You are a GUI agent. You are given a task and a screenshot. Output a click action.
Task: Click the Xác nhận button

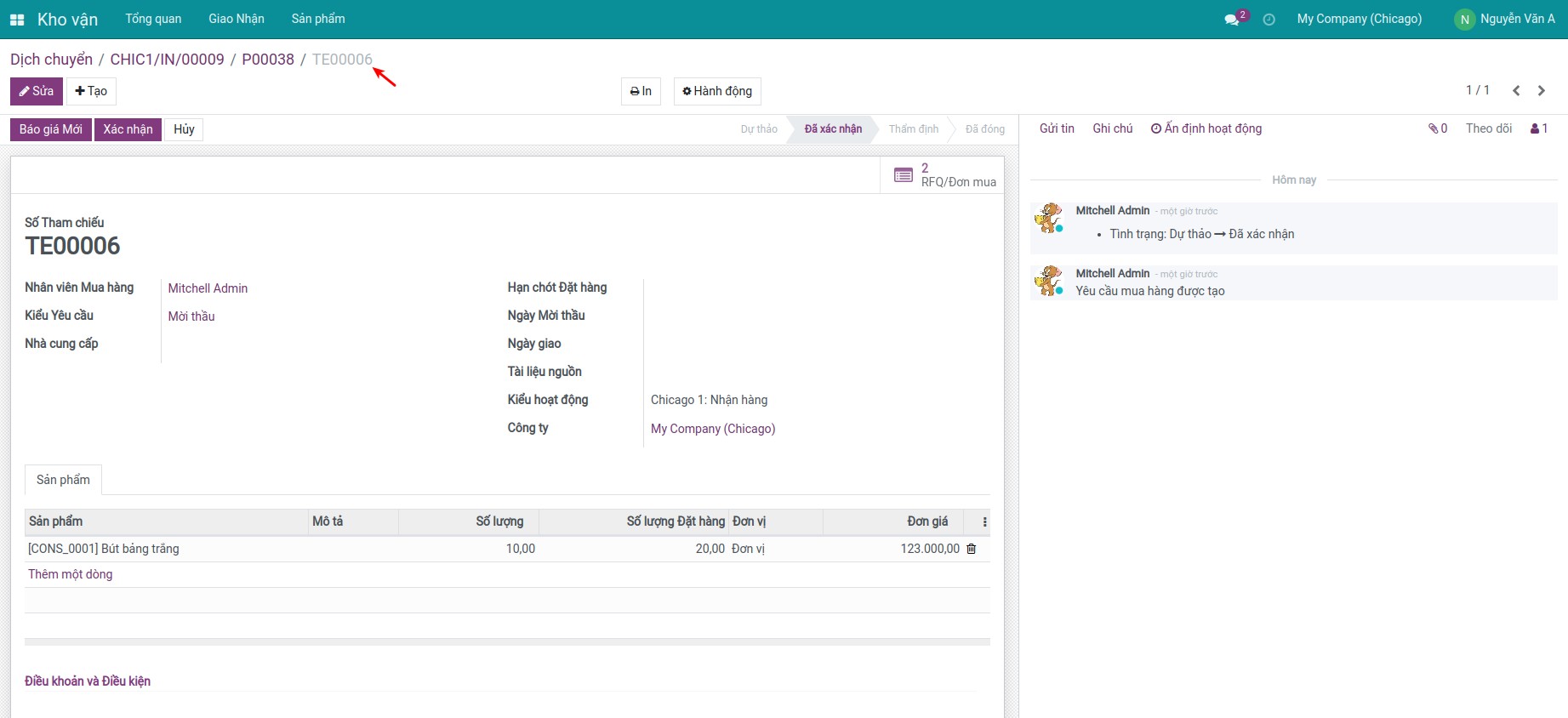click(x=128, y=129)
